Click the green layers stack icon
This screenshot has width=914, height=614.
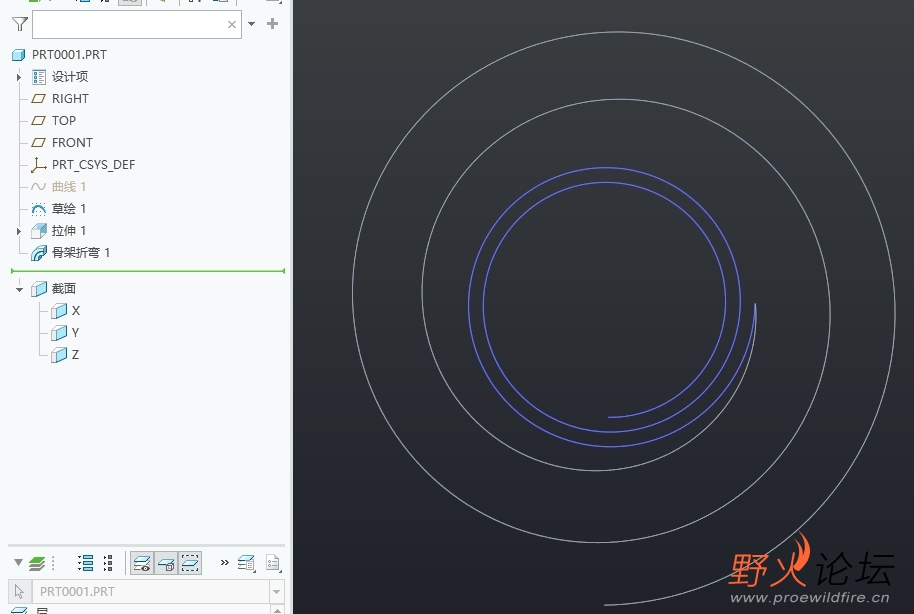[x=37, y=563]
